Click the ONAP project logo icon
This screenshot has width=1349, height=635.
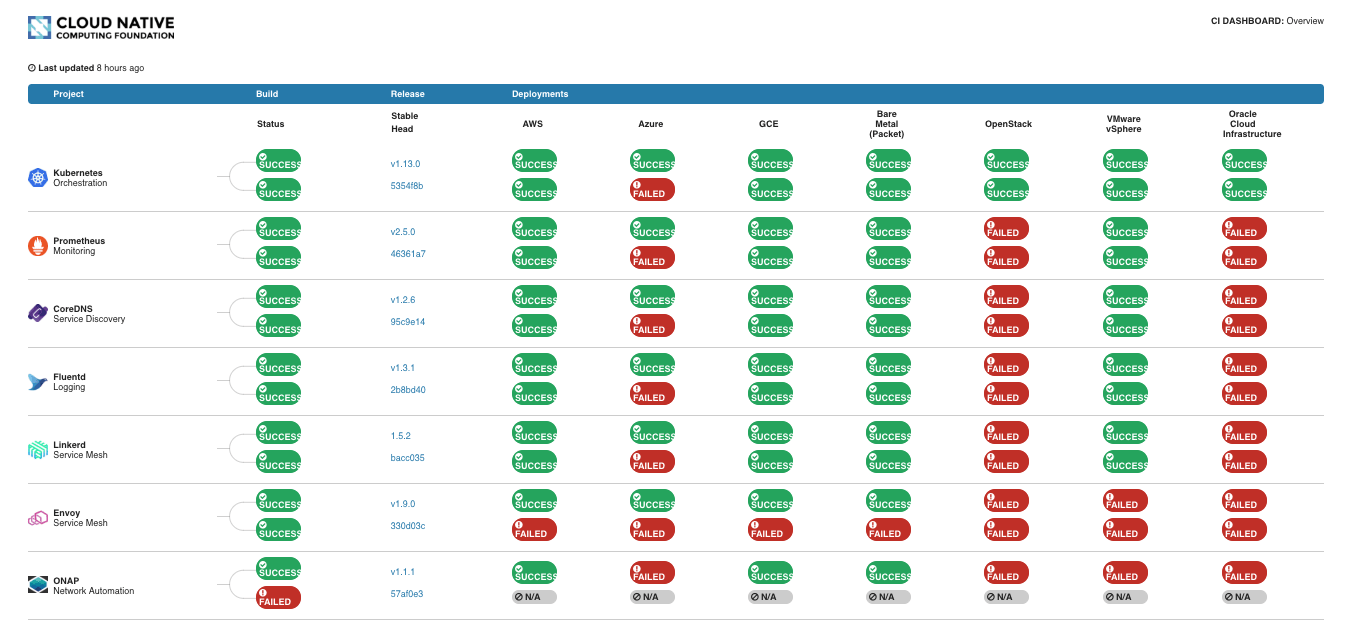point(38,586)
